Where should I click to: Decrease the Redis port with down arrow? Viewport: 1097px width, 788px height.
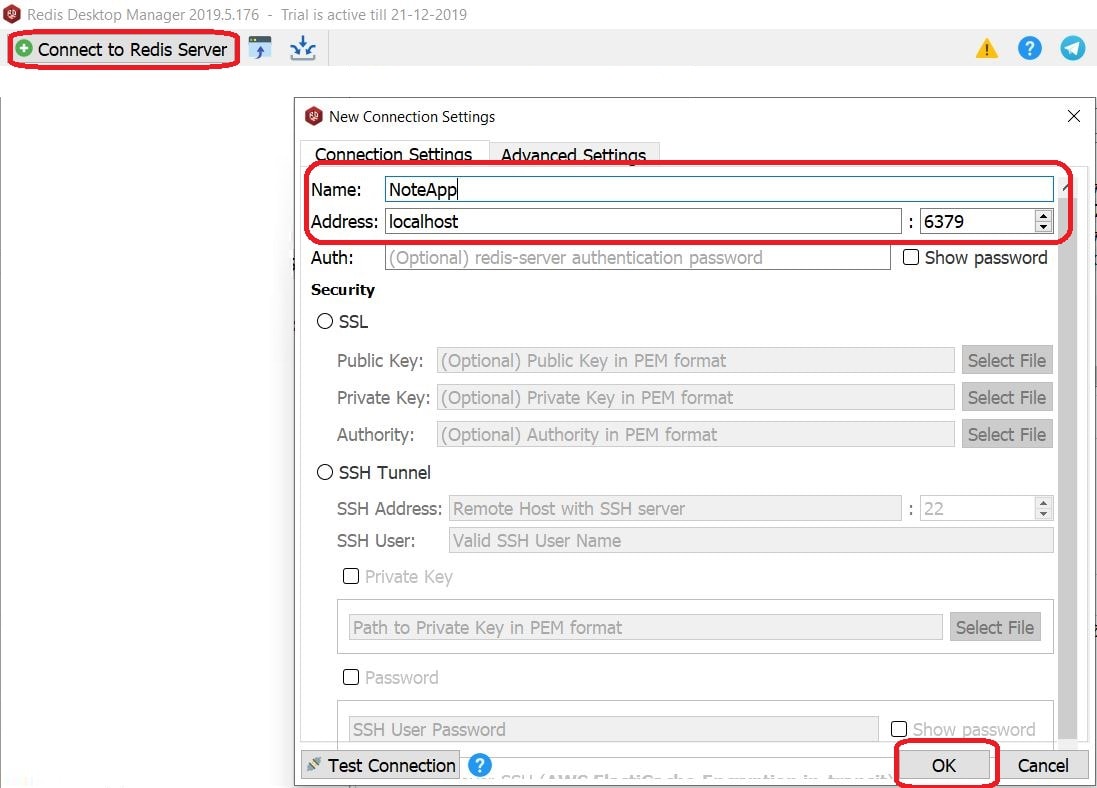[x=1043, y=227]
